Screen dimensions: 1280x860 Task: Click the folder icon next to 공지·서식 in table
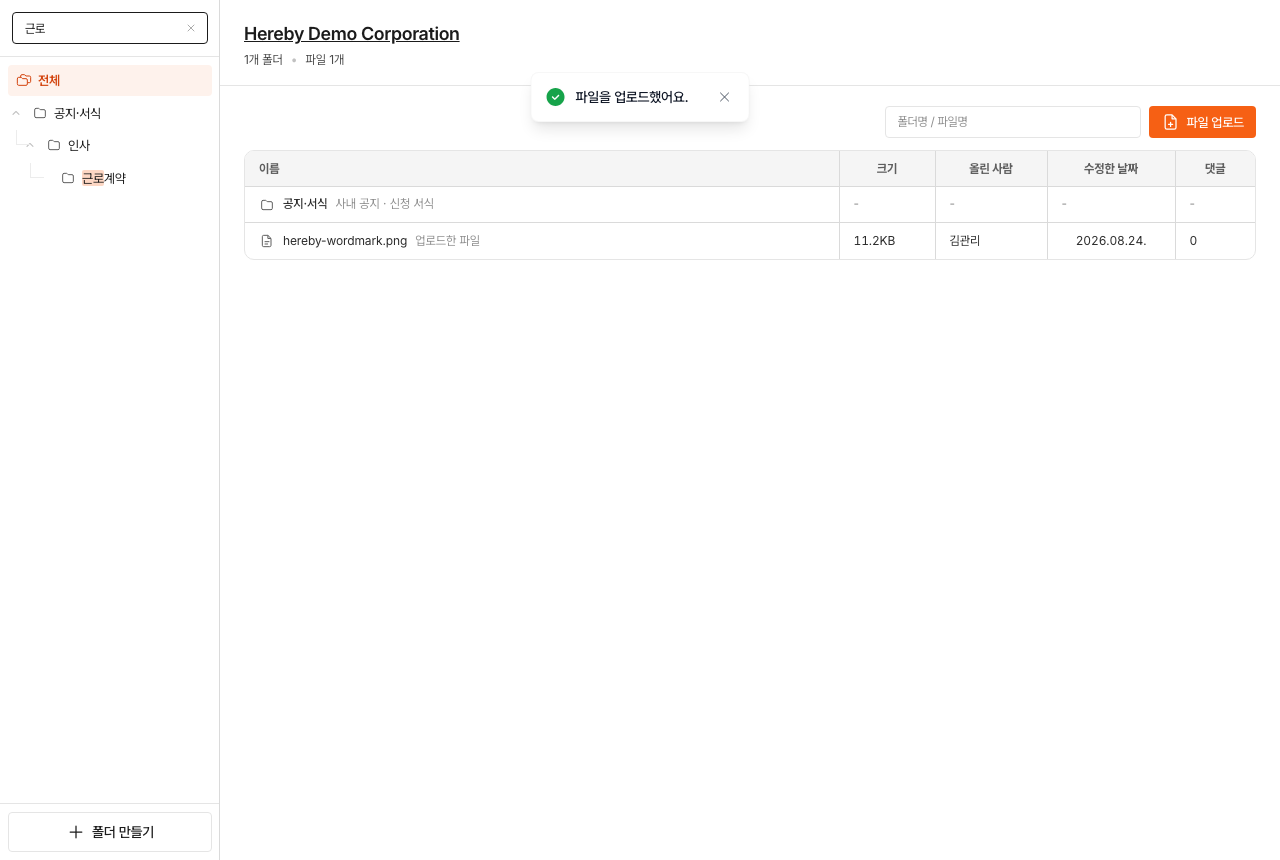pos(267,204)
